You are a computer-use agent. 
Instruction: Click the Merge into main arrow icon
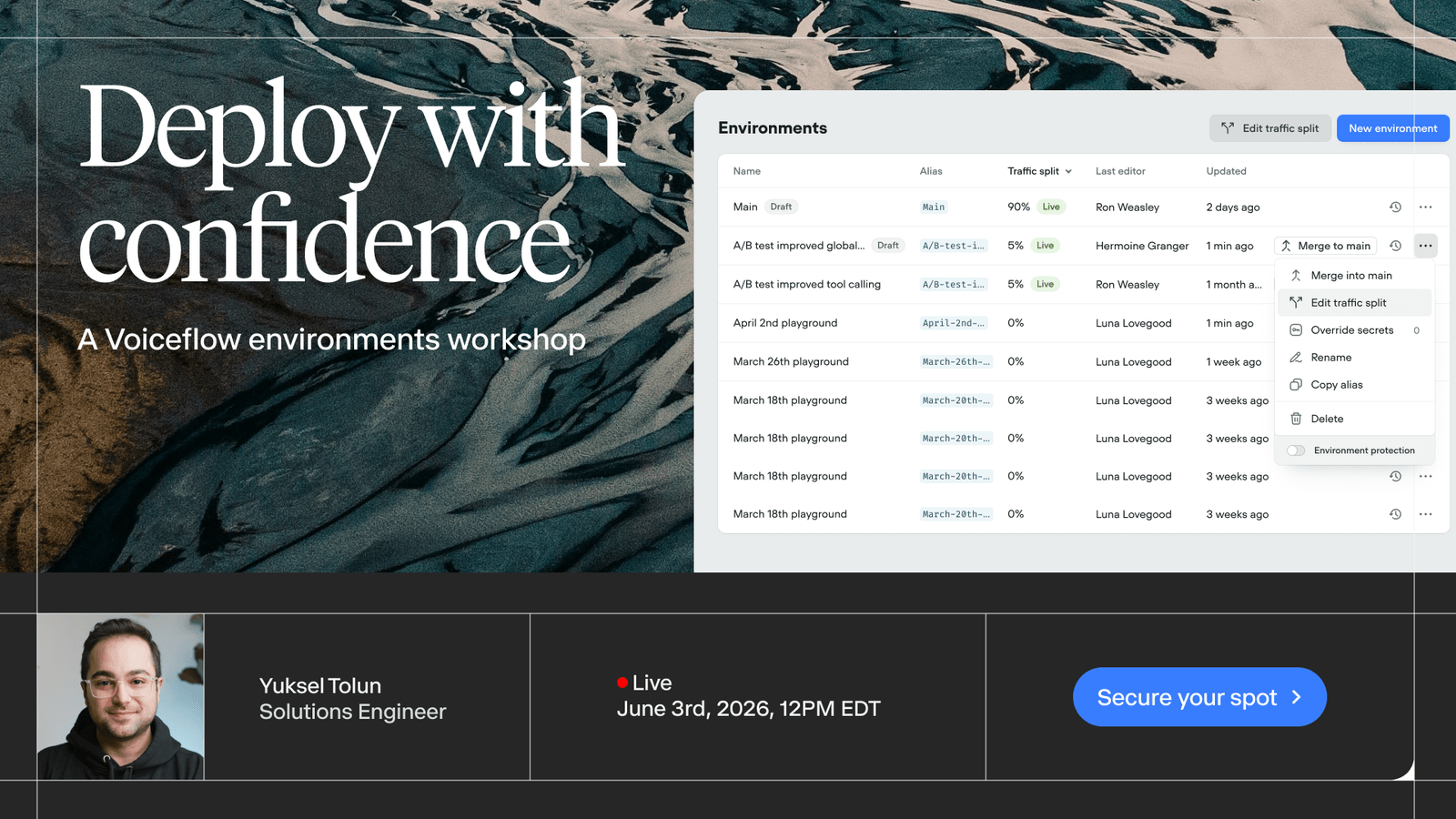1296,275
